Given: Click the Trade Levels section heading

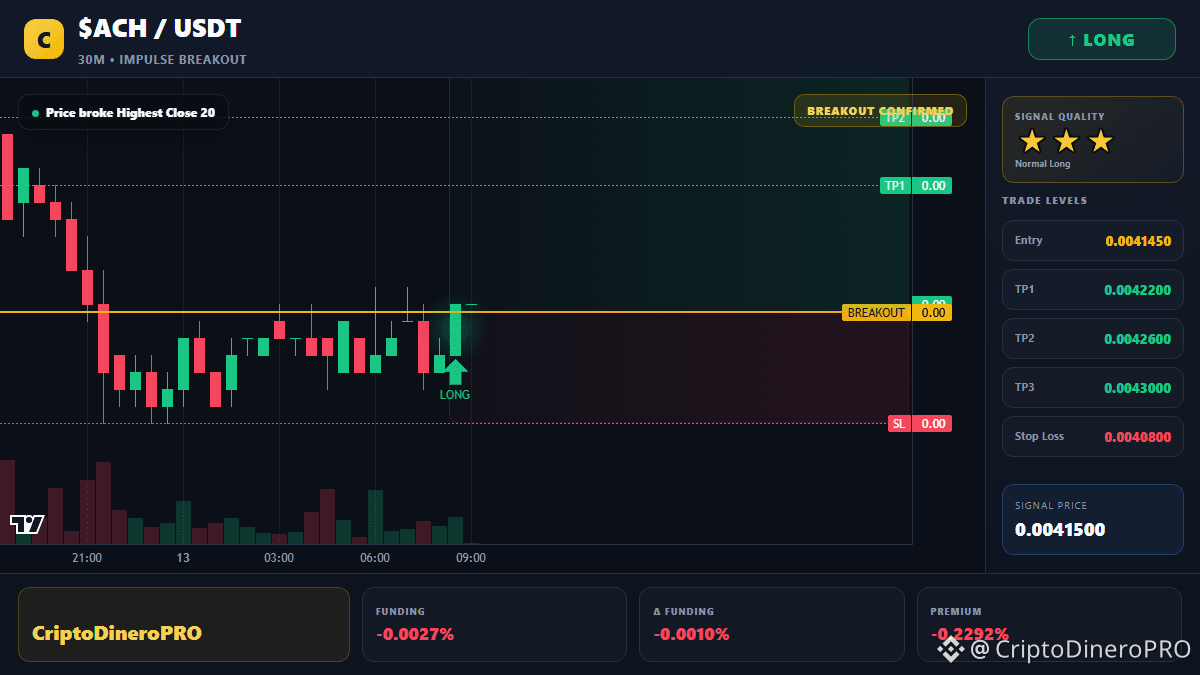Looking at the screenshot, I should 1044,201.
